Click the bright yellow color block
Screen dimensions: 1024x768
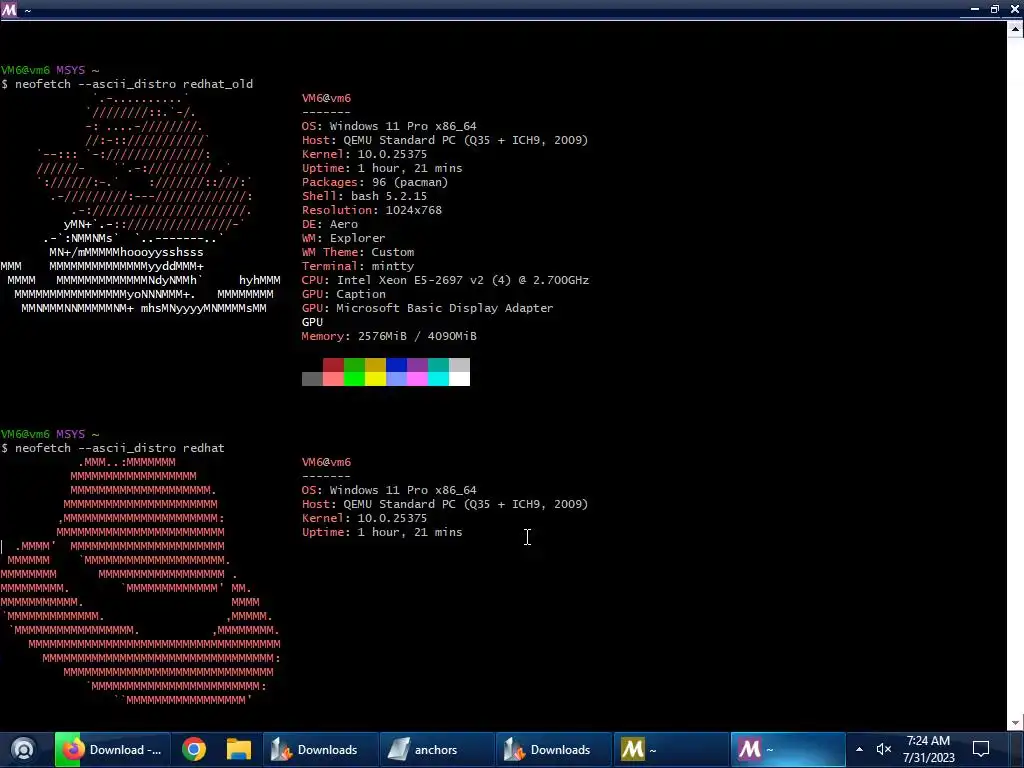tap(376, 379)
